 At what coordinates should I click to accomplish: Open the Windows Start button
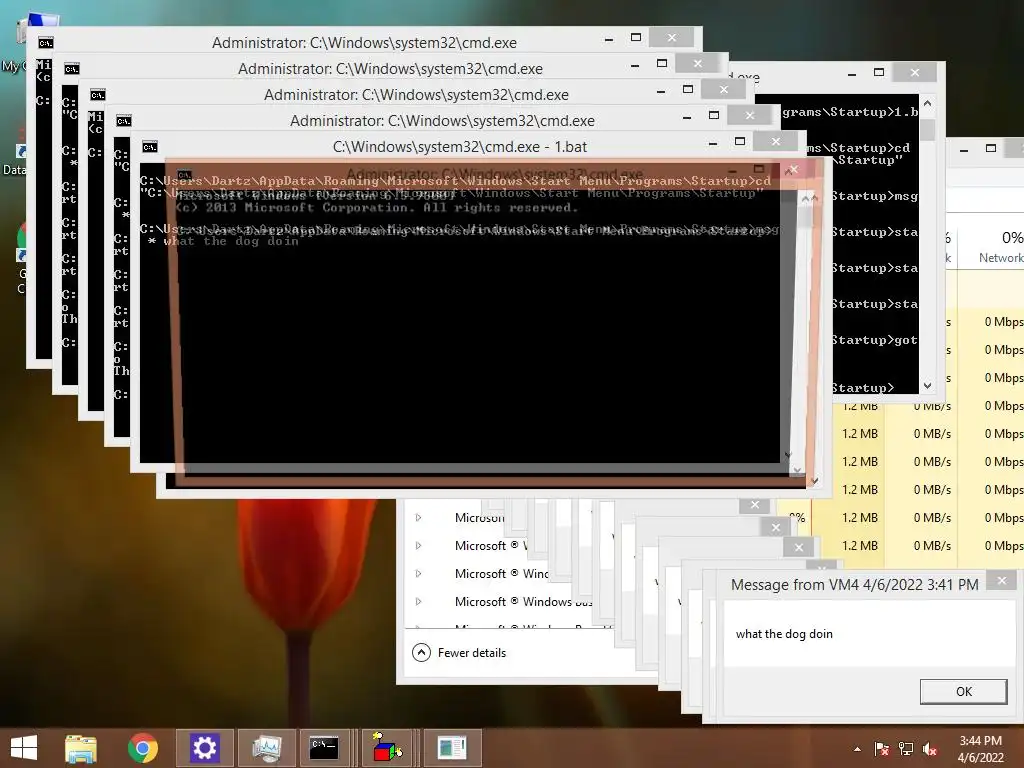point(24,748)
